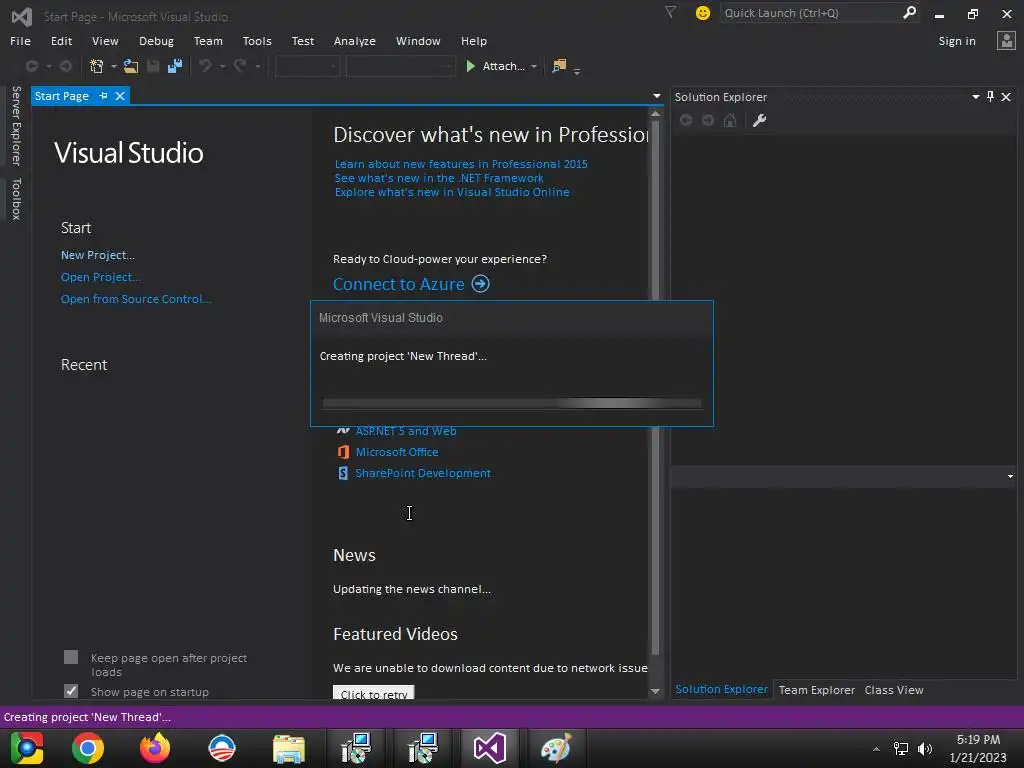
Task: Click See what's new in the .NET Framework
Action: click(439, 178)
